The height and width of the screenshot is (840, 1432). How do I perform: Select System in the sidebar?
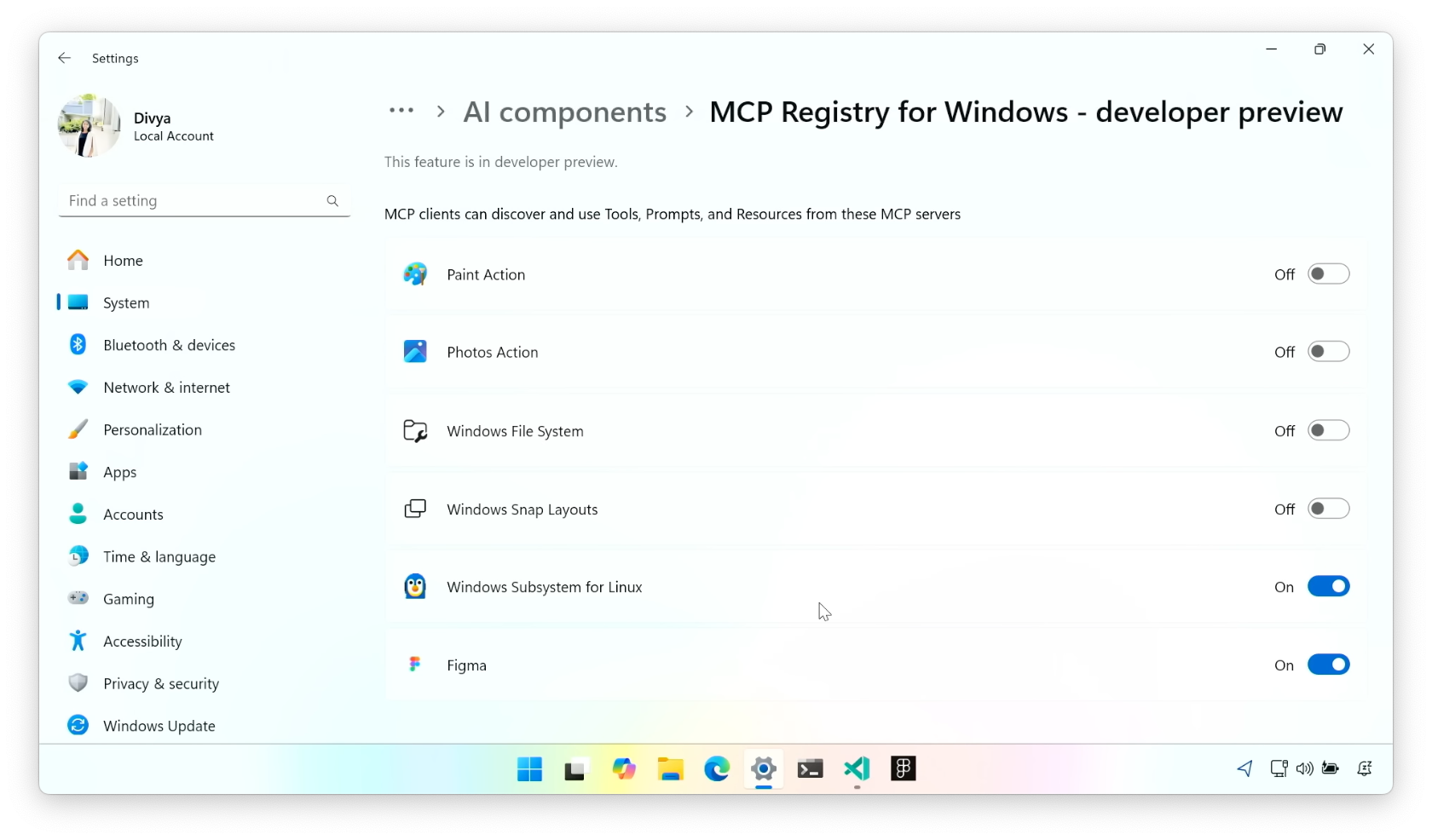pos(205,302)
